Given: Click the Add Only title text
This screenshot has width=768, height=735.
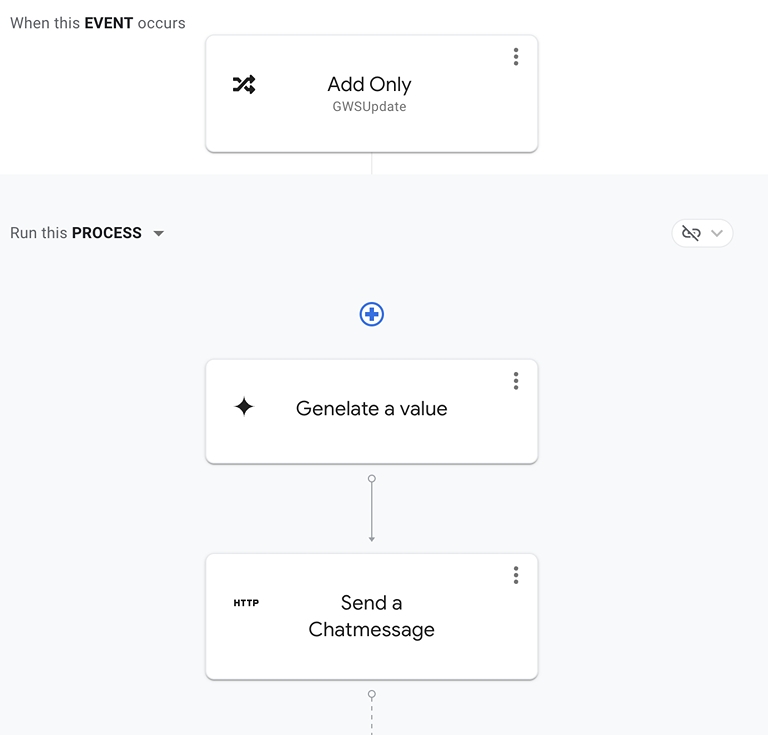Looking at the screenshot, I should click(369, 85).
